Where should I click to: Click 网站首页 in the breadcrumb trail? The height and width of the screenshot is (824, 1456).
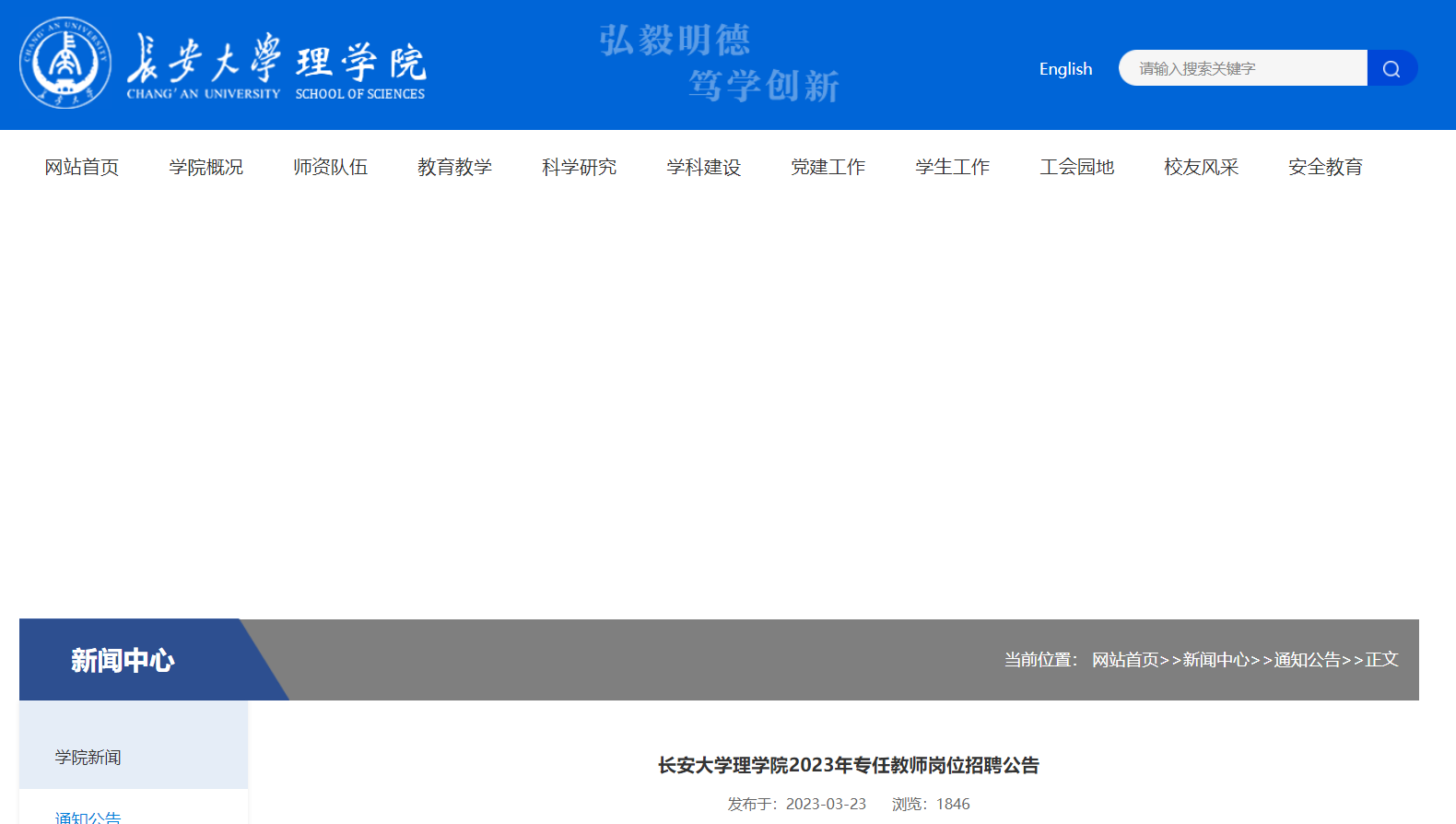click(1125, 660)
